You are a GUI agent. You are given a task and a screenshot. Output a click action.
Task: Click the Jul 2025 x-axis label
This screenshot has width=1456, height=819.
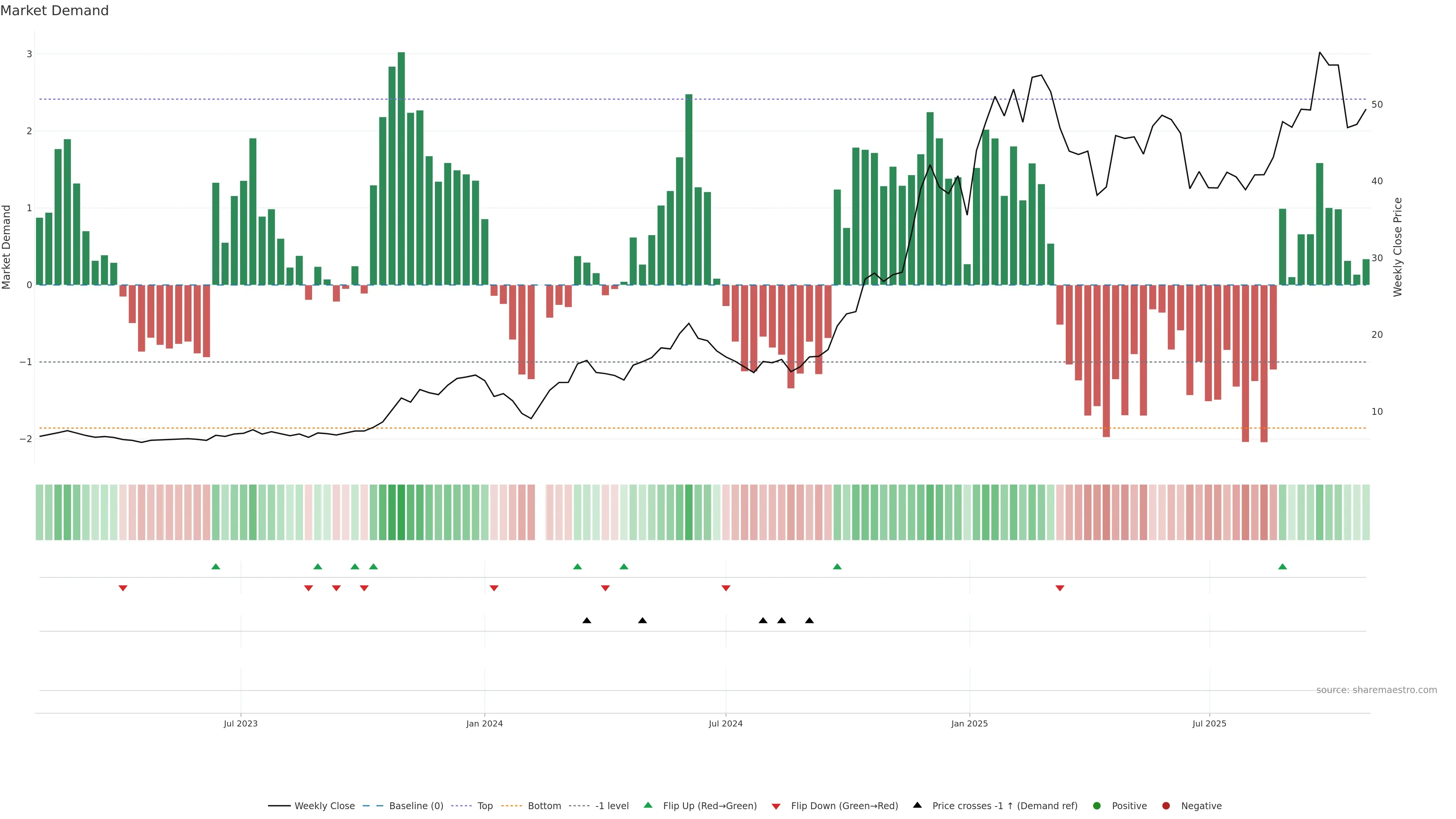click(x=1209, y=723)
